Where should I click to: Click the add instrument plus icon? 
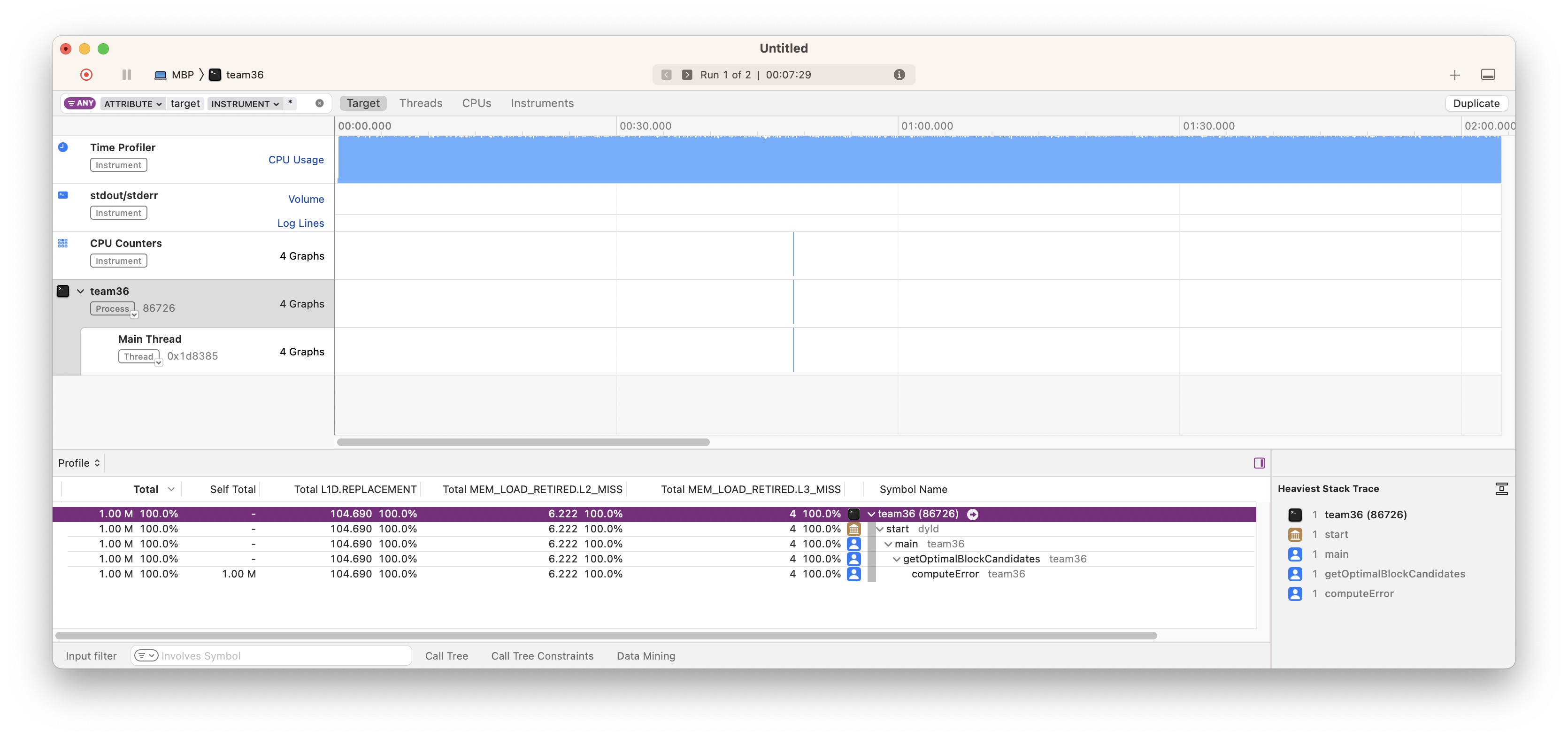(x=1455, y=74)
